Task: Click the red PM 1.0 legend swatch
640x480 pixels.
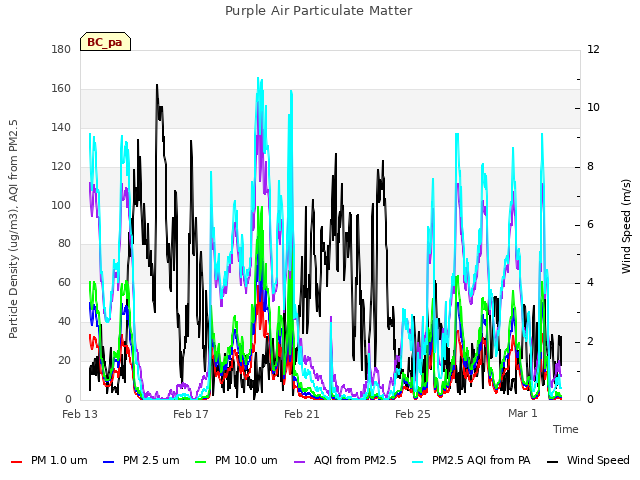Action: tap(16, 462)
